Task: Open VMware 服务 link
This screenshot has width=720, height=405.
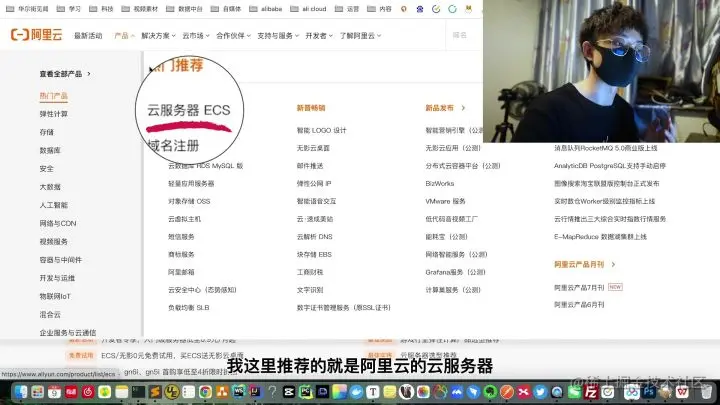Action: 445,201
